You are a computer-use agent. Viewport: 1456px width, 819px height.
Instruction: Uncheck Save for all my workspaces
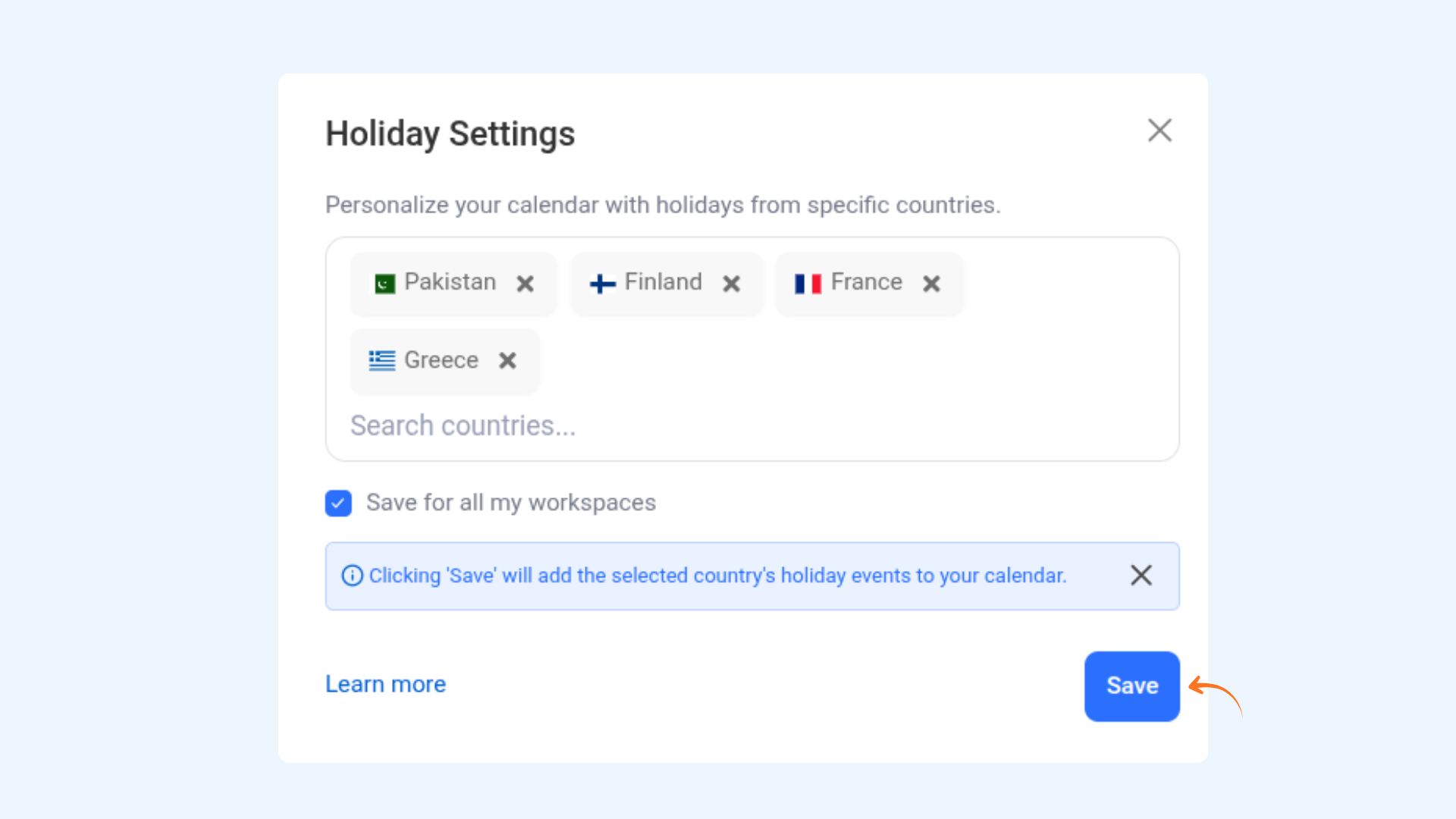(338, 503)
